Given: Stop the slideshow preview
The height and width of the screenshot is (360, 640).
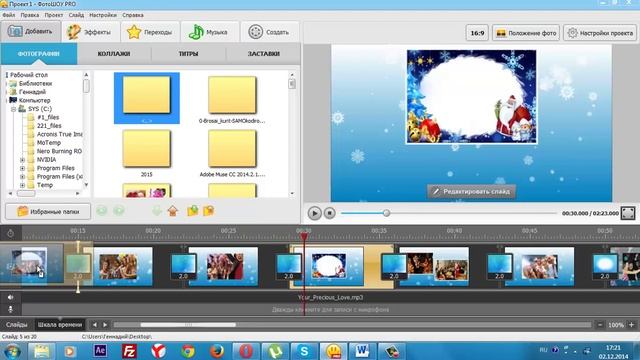Looking at the screenshot, I should pos(330,213).
